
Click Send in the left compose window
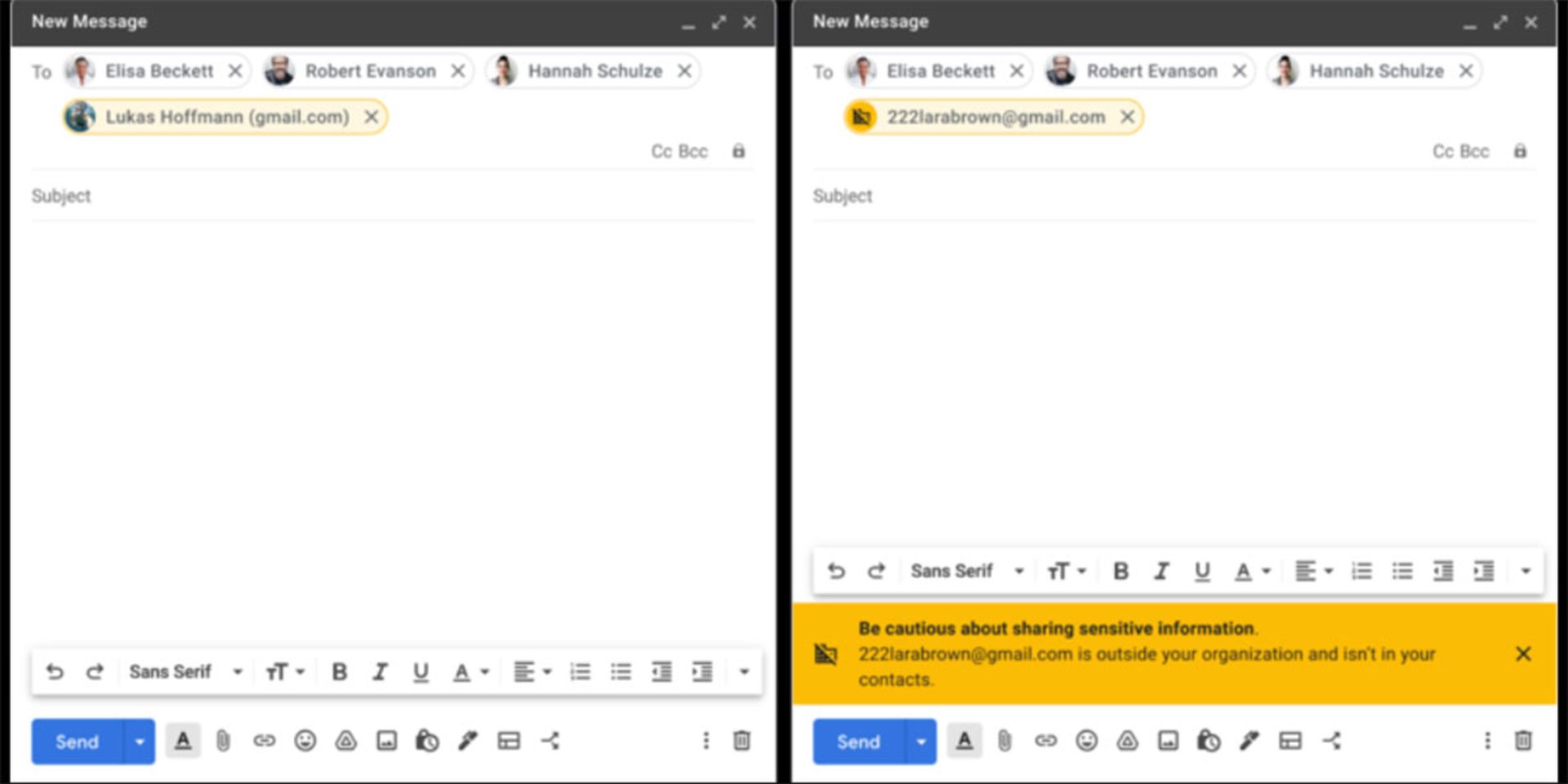[x=77, y=742]
